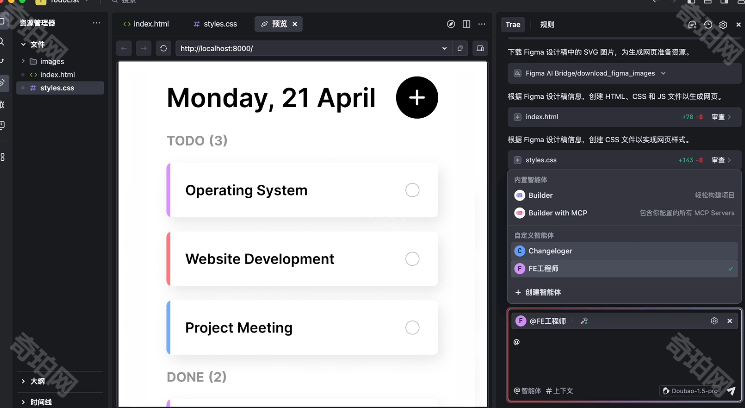745x408 pixels.
Task: Switch to the index.html tab
Action: (x=145, y=23)
